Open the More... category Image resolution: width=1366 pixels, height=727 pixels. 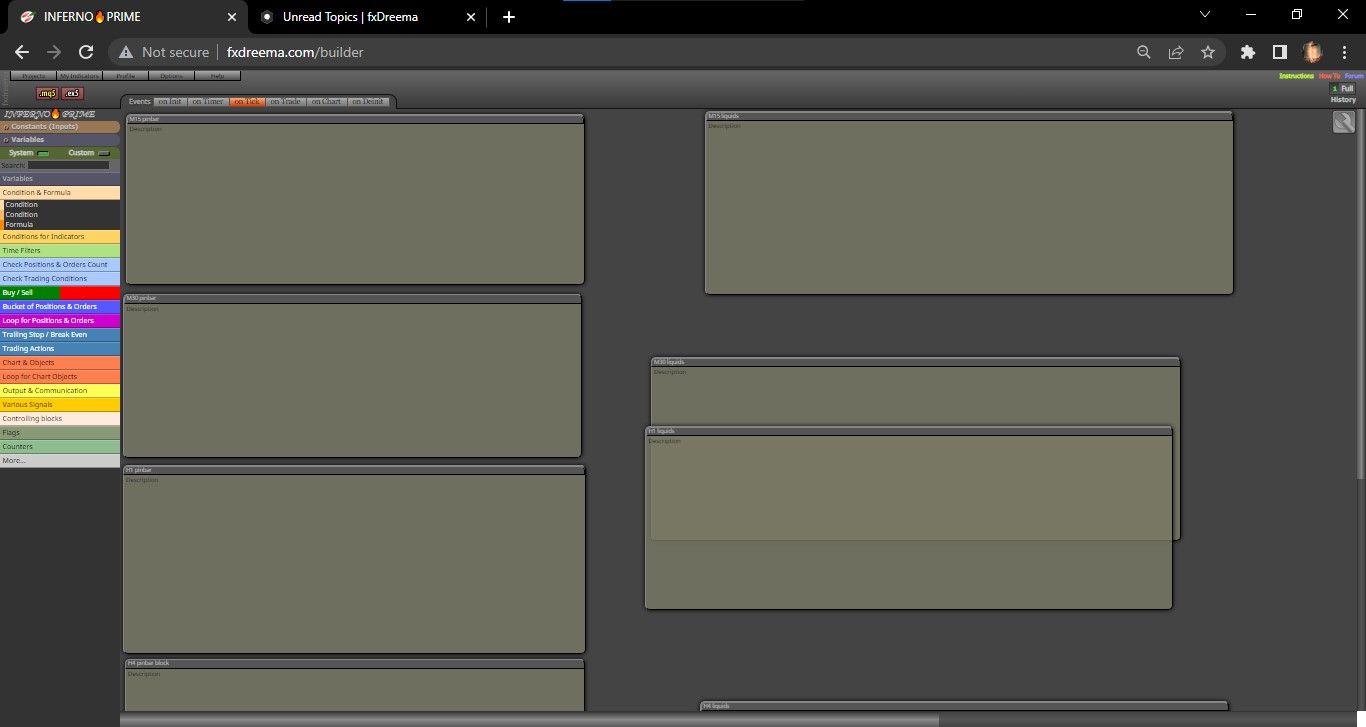click(x=60, y=461)
